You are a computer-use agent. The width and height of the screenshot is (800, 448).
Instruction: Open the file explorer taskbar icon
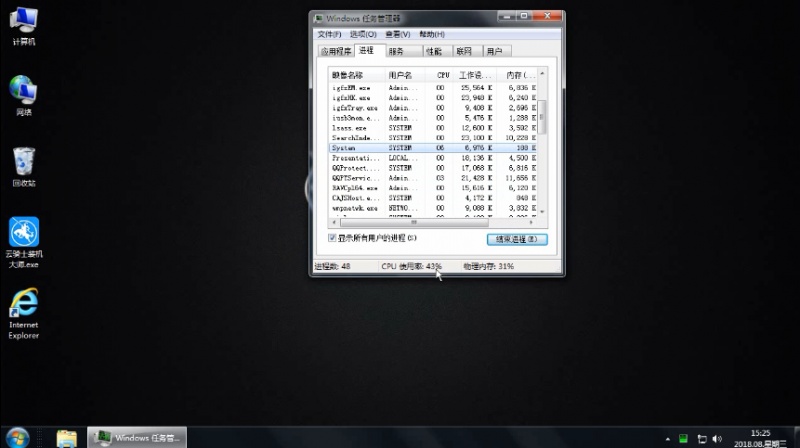(66, 438)
